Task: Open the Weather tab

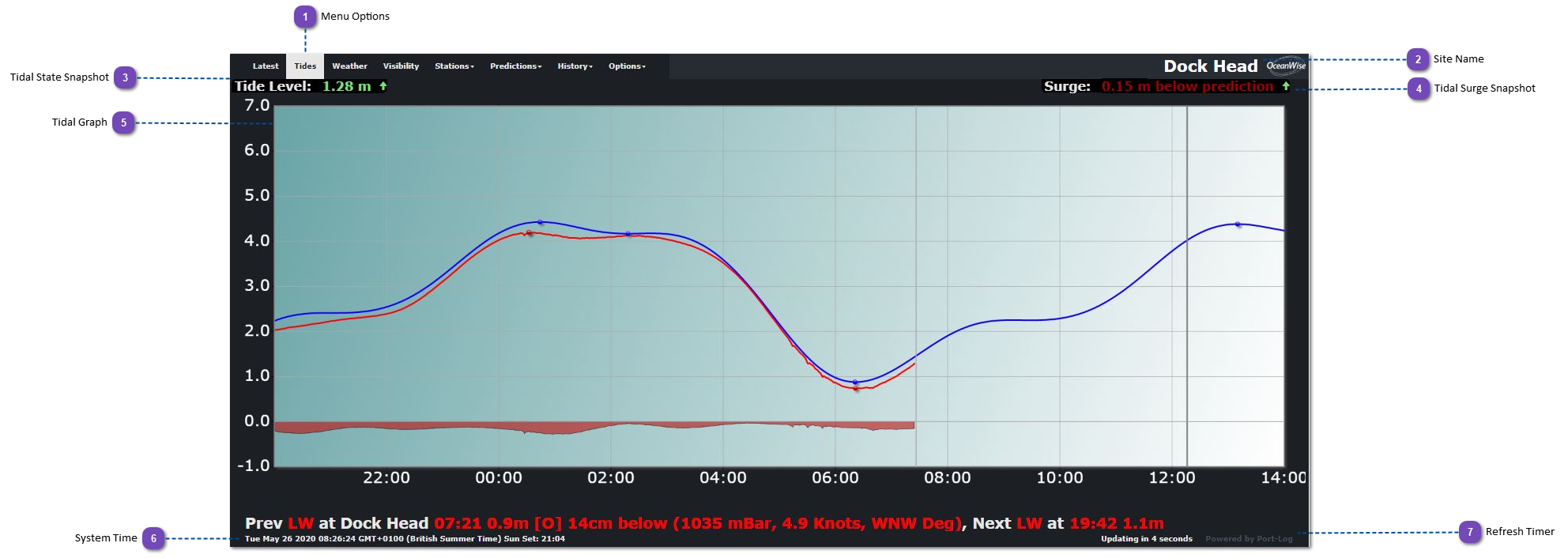Action: pyautogui.click(x=349, y=66)
